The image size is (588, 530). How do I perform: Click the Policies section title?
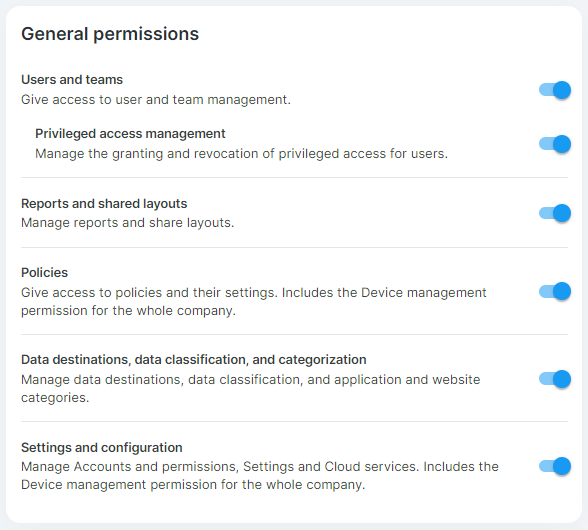pyautogui.click(x=44, y=272)
